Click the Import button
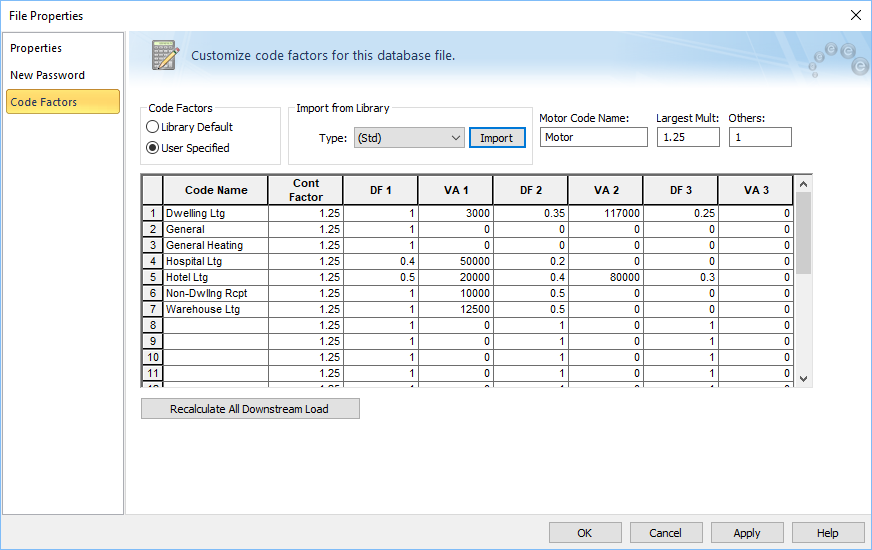872x550 pixels. coord(497,138)
